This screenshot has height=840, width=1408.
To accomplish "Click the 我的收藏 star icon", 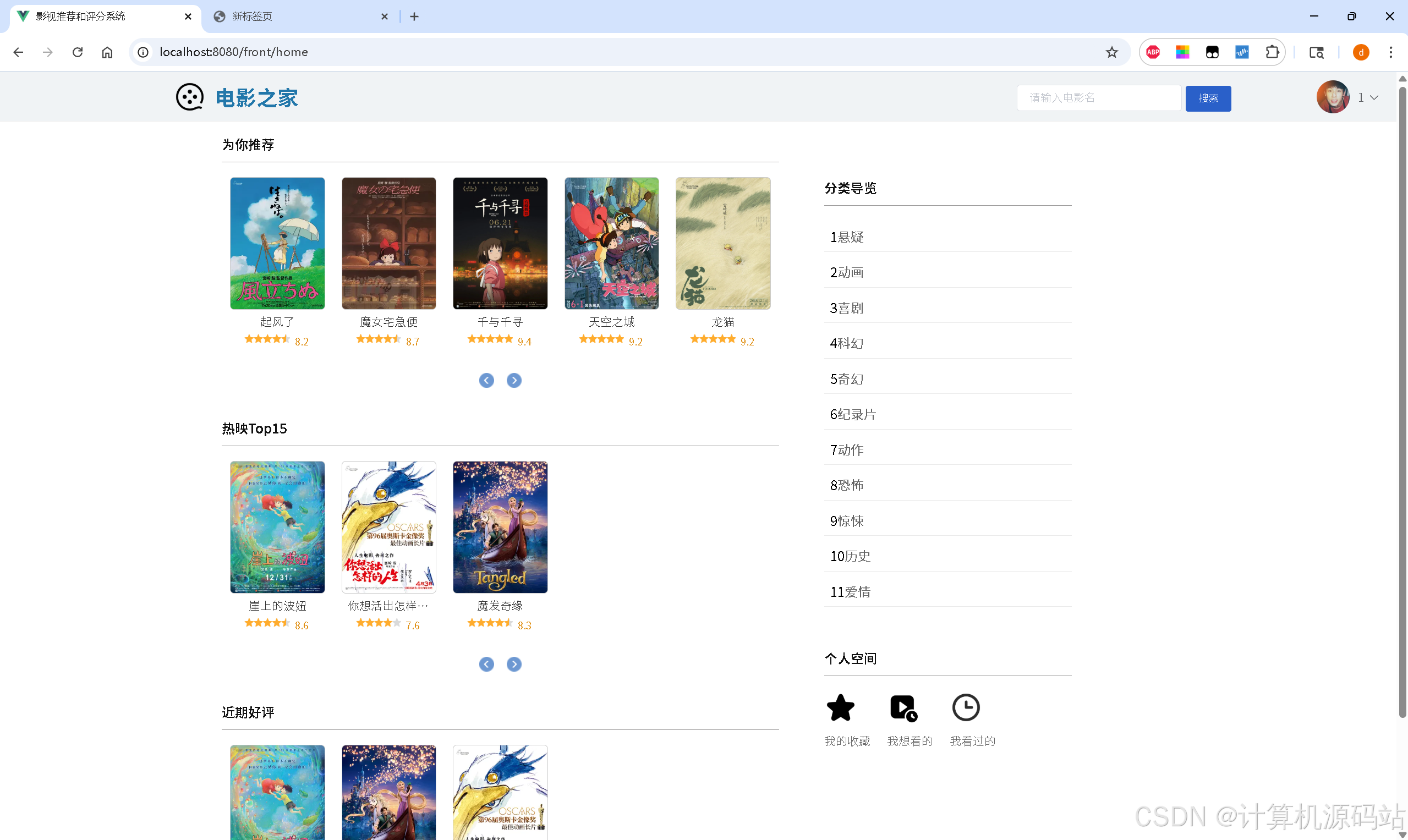I will tap(840, 707).
